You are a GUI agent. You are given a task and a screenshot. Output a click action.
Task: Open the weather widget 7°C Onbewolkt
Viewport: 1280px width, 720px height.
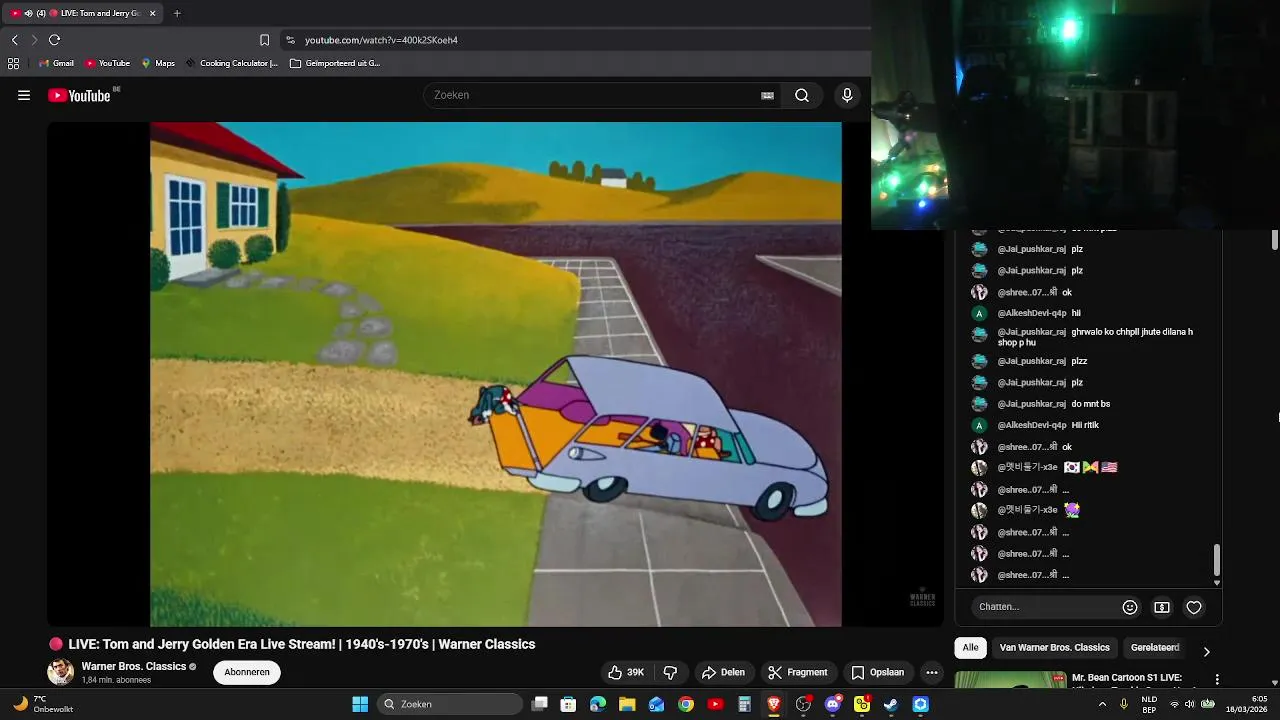[x=43, y=704]
